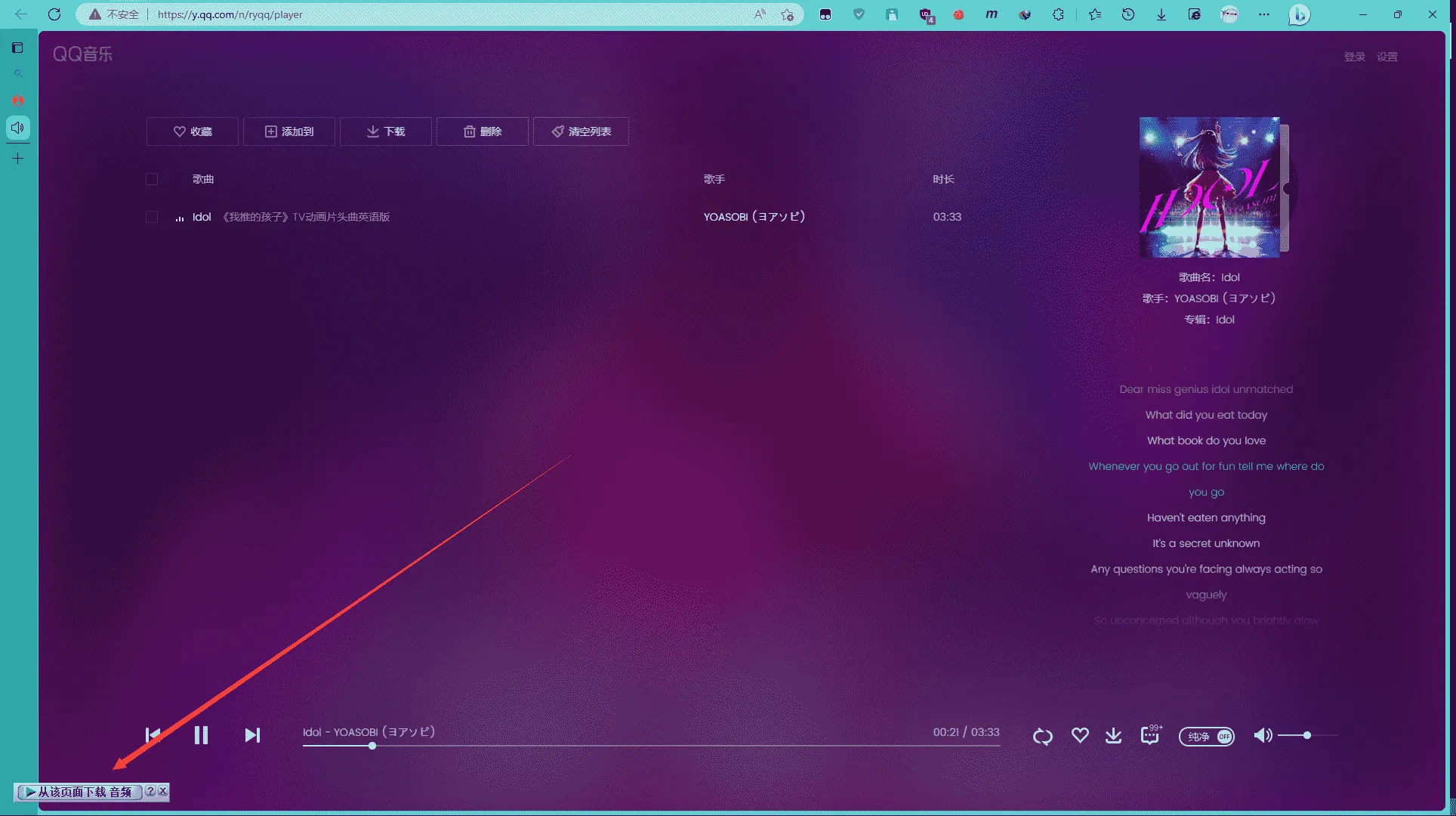The height and width of the screenshot is (816, 1456).
Task: Download current song from player bar
Action: click(x=1113, y=735)
